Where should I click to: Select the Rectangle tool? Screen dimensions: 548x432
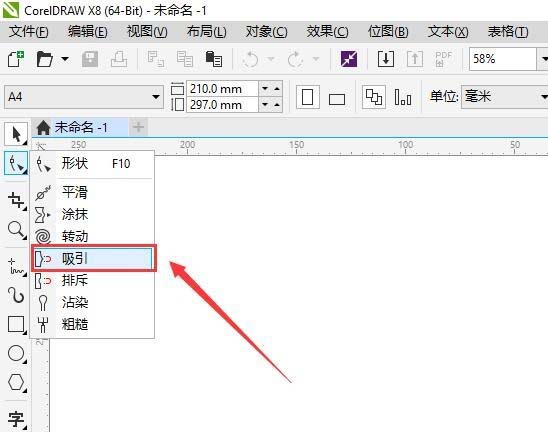16,324
